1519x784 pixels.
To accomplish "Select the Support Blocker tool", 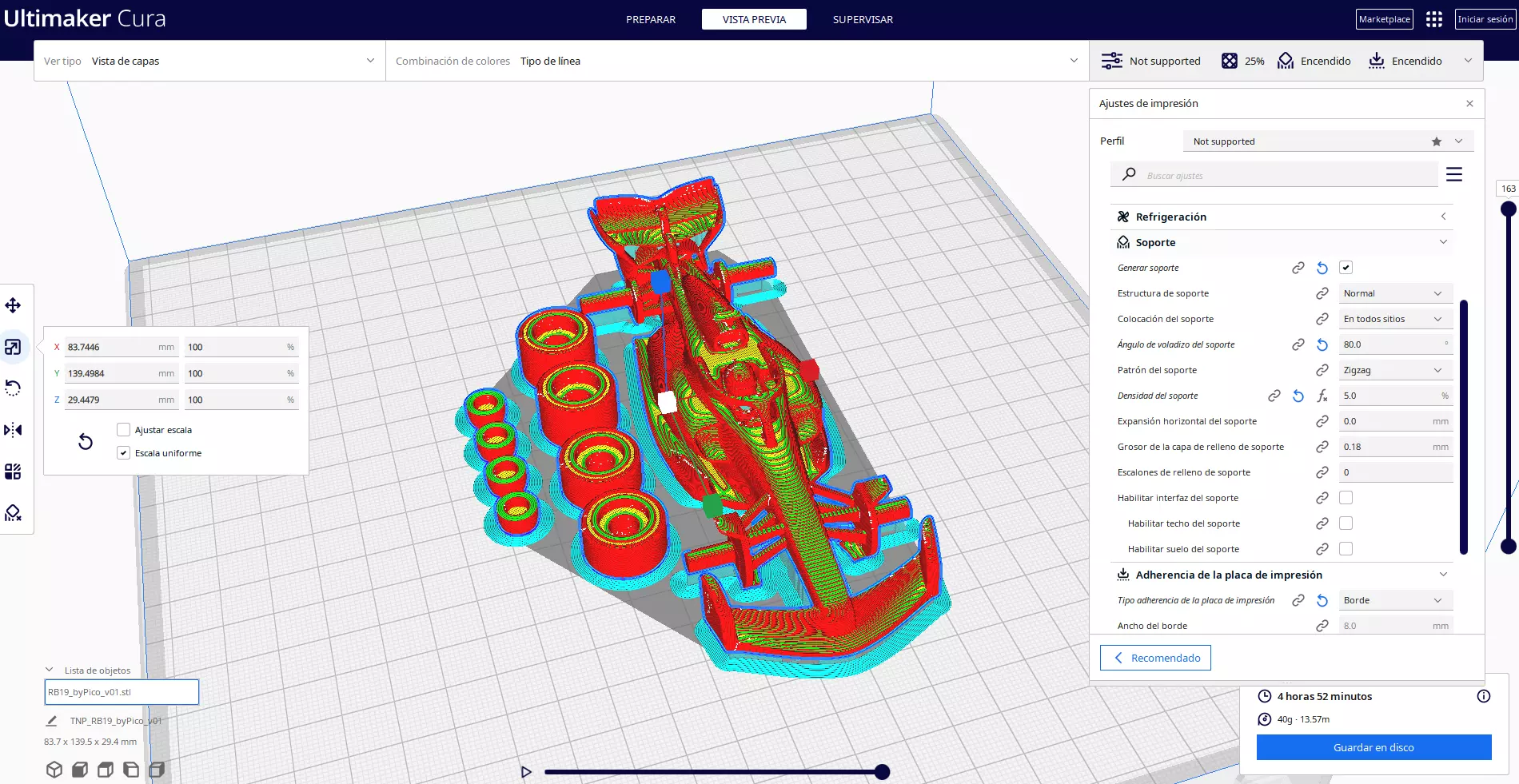I will (x=13, y=513).
